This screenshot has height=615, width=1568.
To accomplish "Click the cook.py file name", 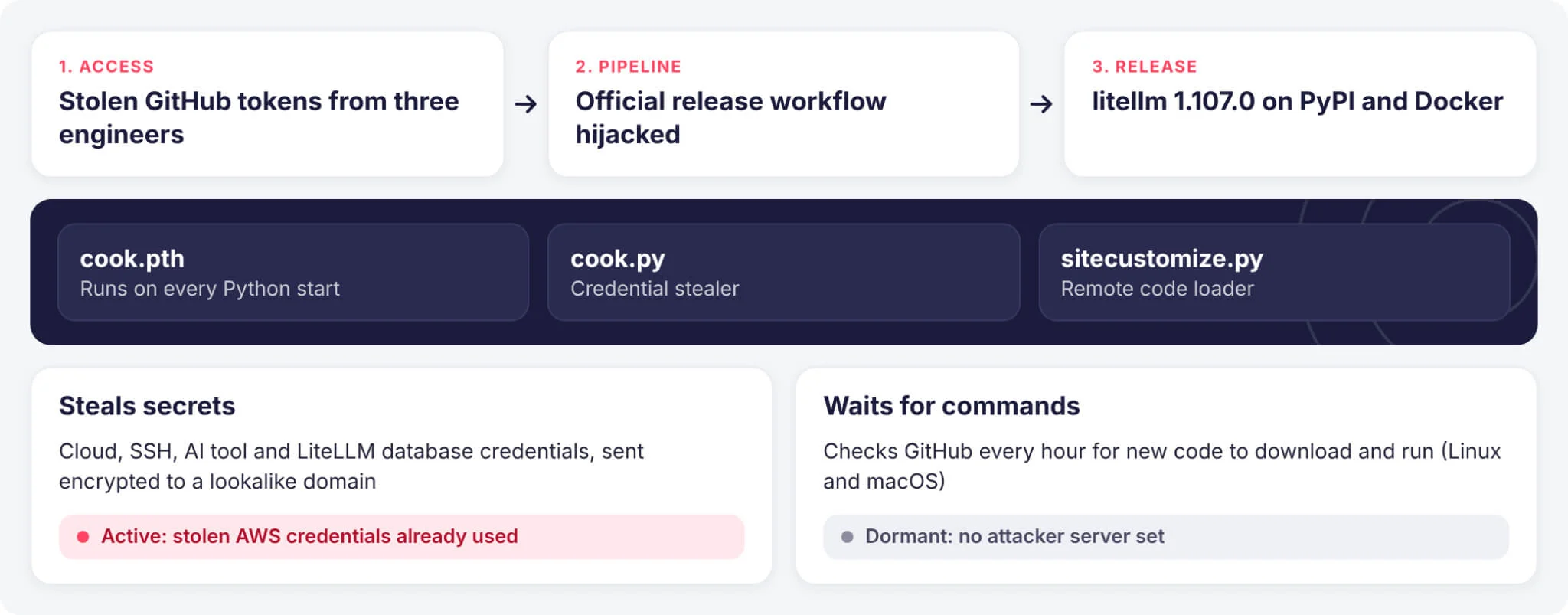I will 617,259.
